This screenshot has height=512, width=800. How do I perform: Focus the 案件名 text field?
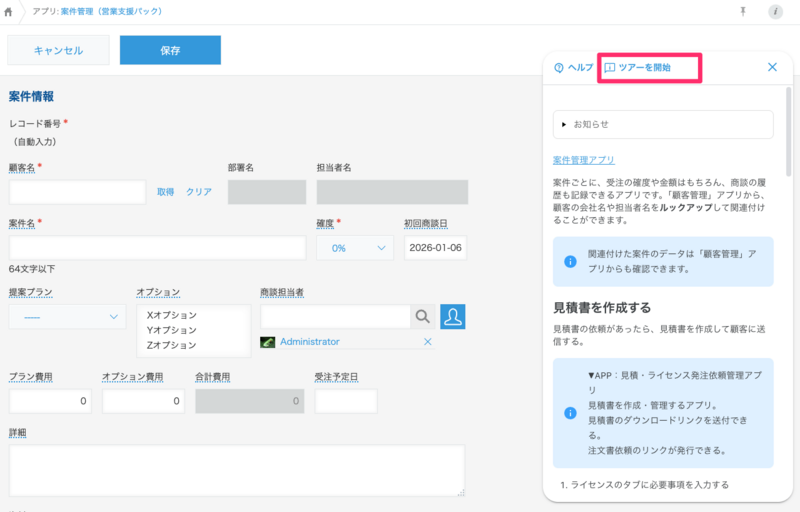pyautogui.click(x=157, y=248)
